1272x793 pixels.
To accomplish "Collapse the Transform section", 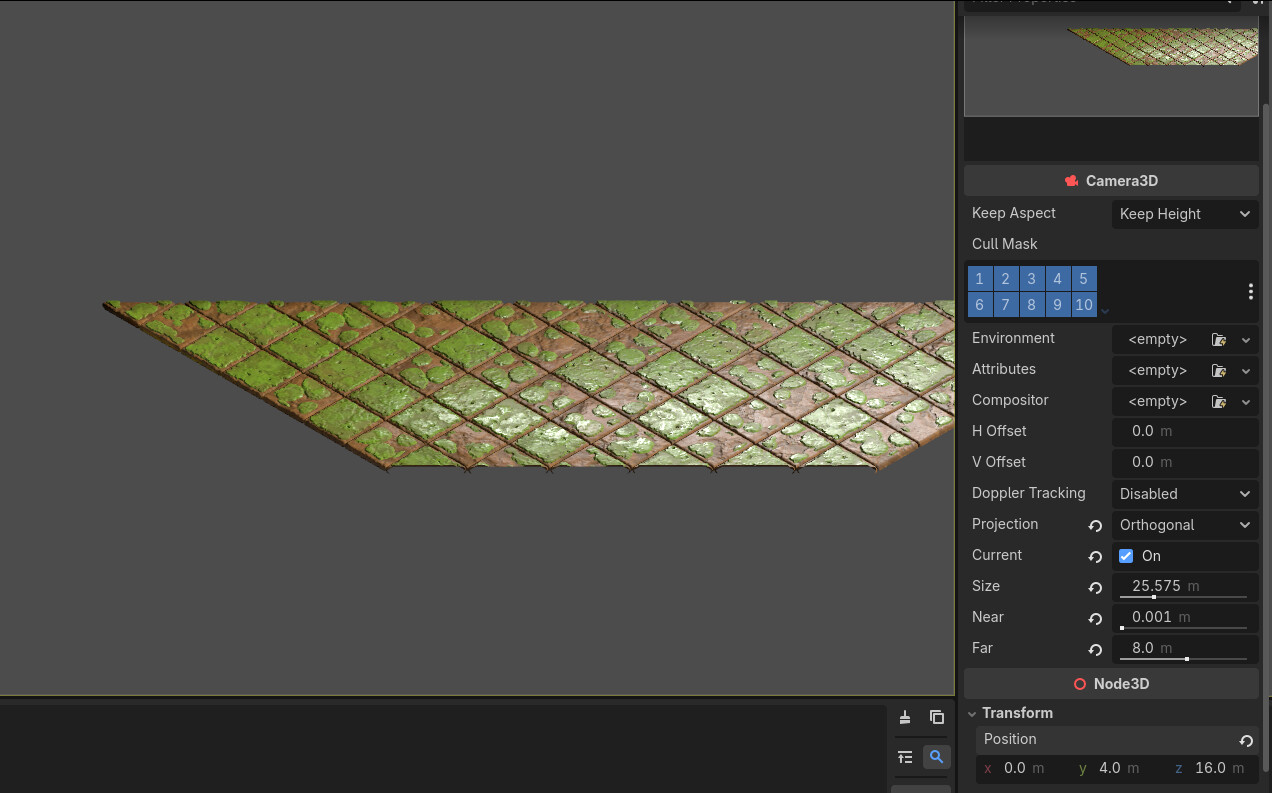I will point(971,714).
